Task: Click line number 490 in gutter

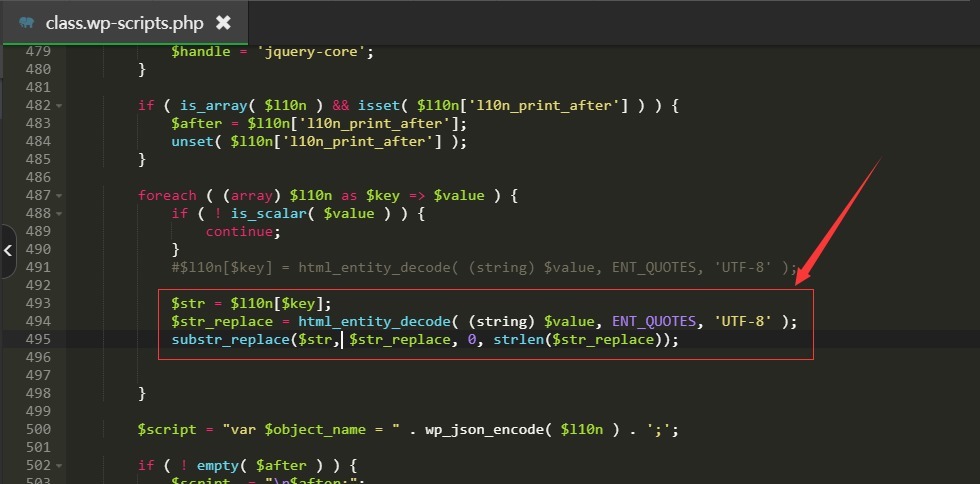Action: coord(38,250)
